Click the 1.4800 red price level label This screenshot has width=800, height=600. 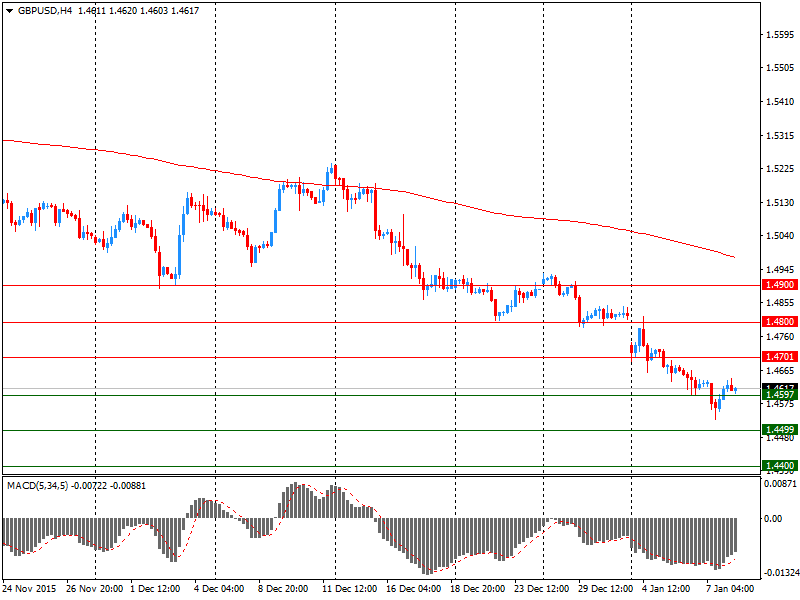(x=780, y=321)
